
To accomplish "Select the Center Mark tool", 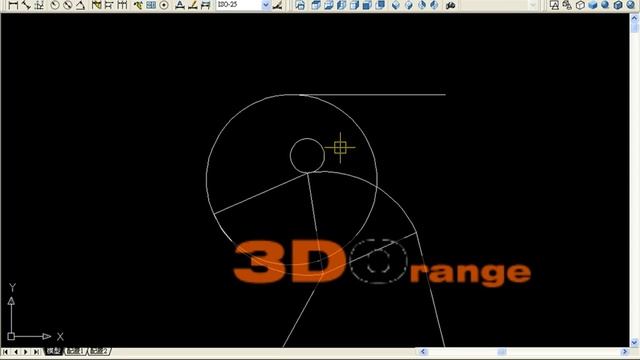I will click(164, 5).
